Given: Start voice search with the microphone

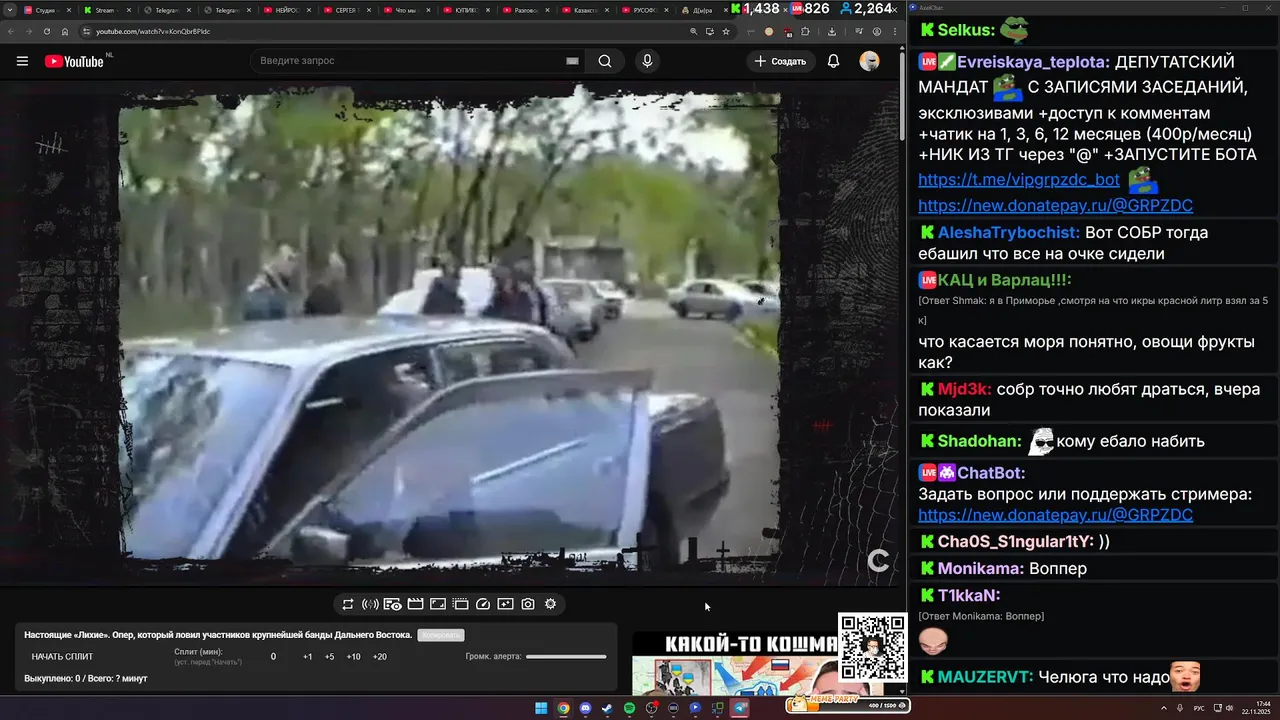Looking at the screenshot, I should (647, 61).
